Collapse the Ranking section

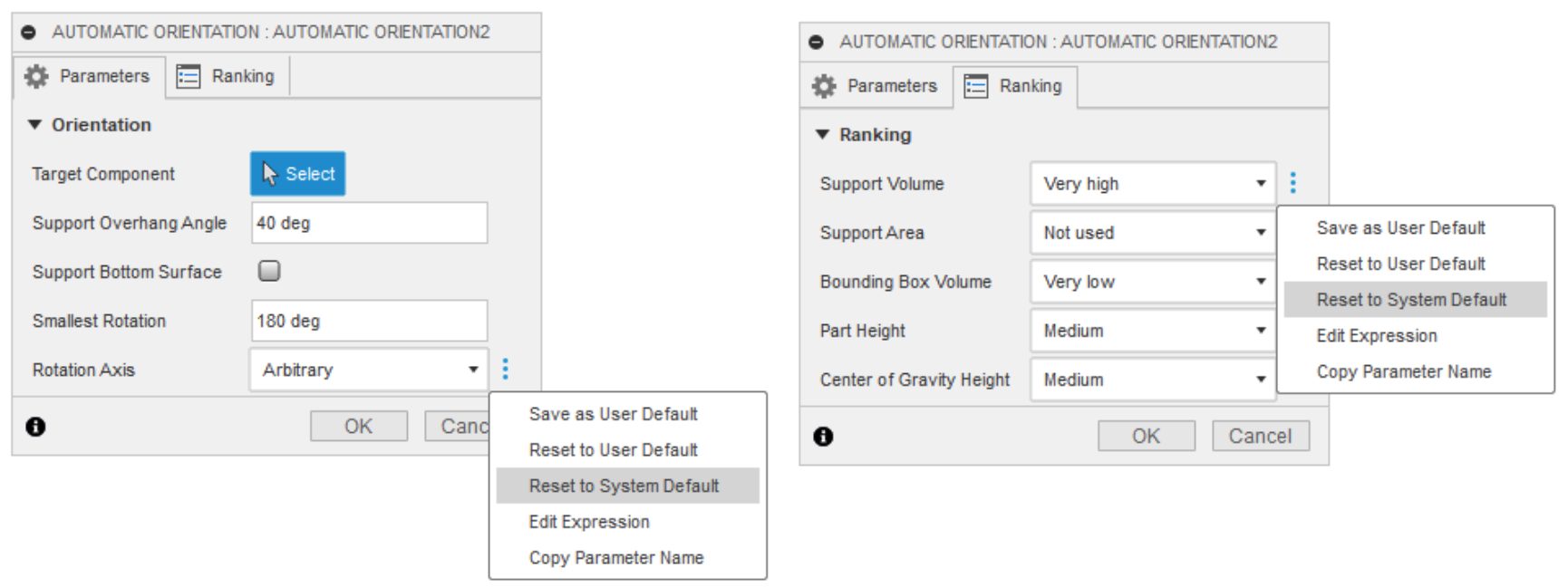[823, 135]
